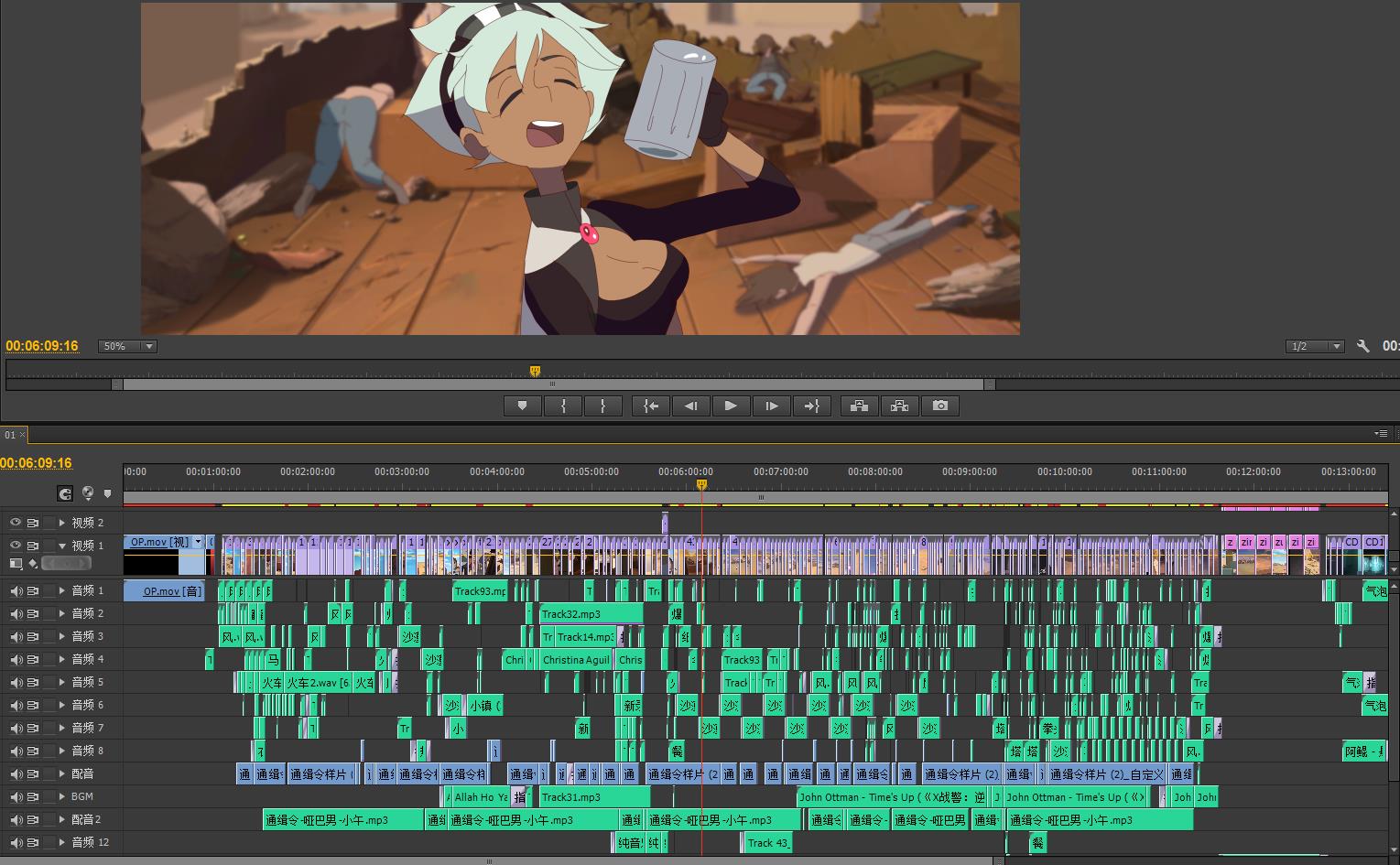
Task: Set the Mark In point
Action: 563,405
